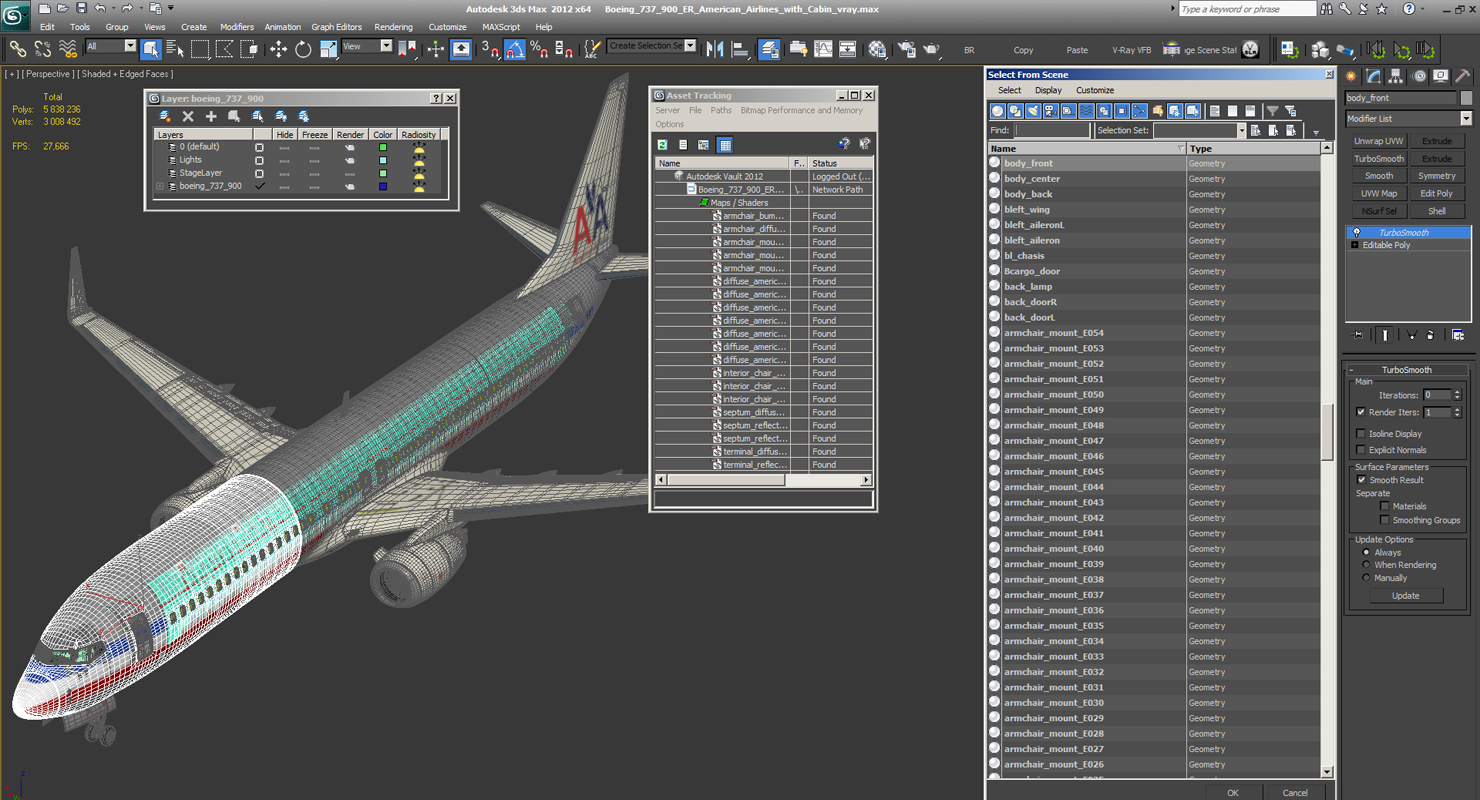Open the Material Editor icon
The image size is (1480, 800).
tap(877, 49)
